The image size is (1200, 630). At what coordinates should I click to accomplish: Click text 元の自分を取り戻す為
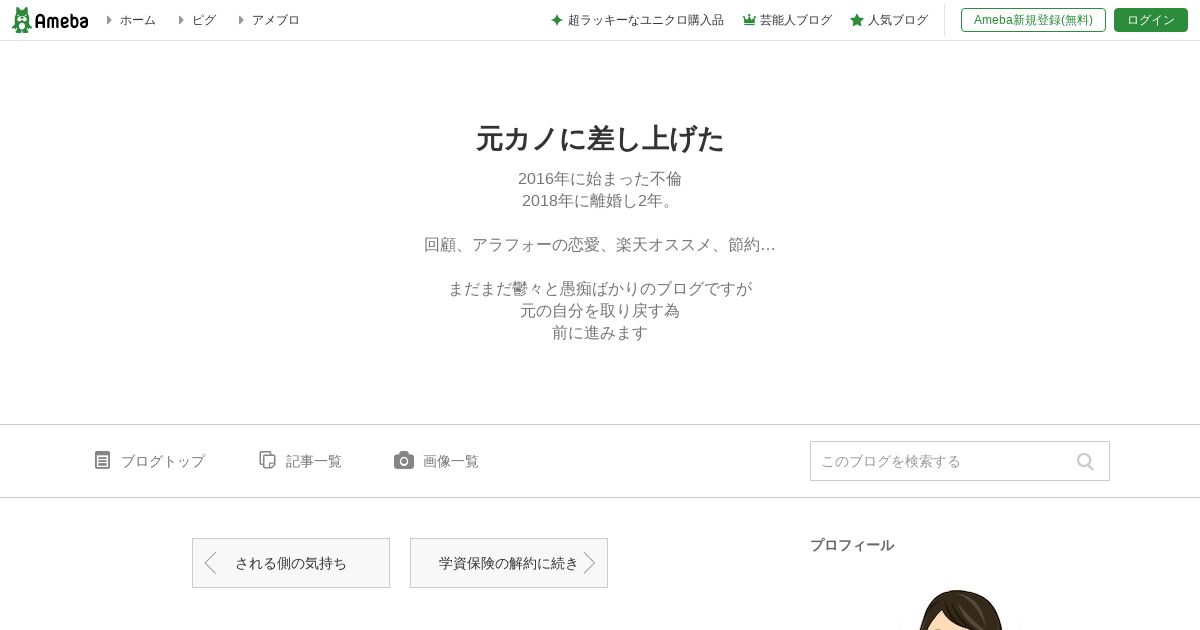[600, 311]
